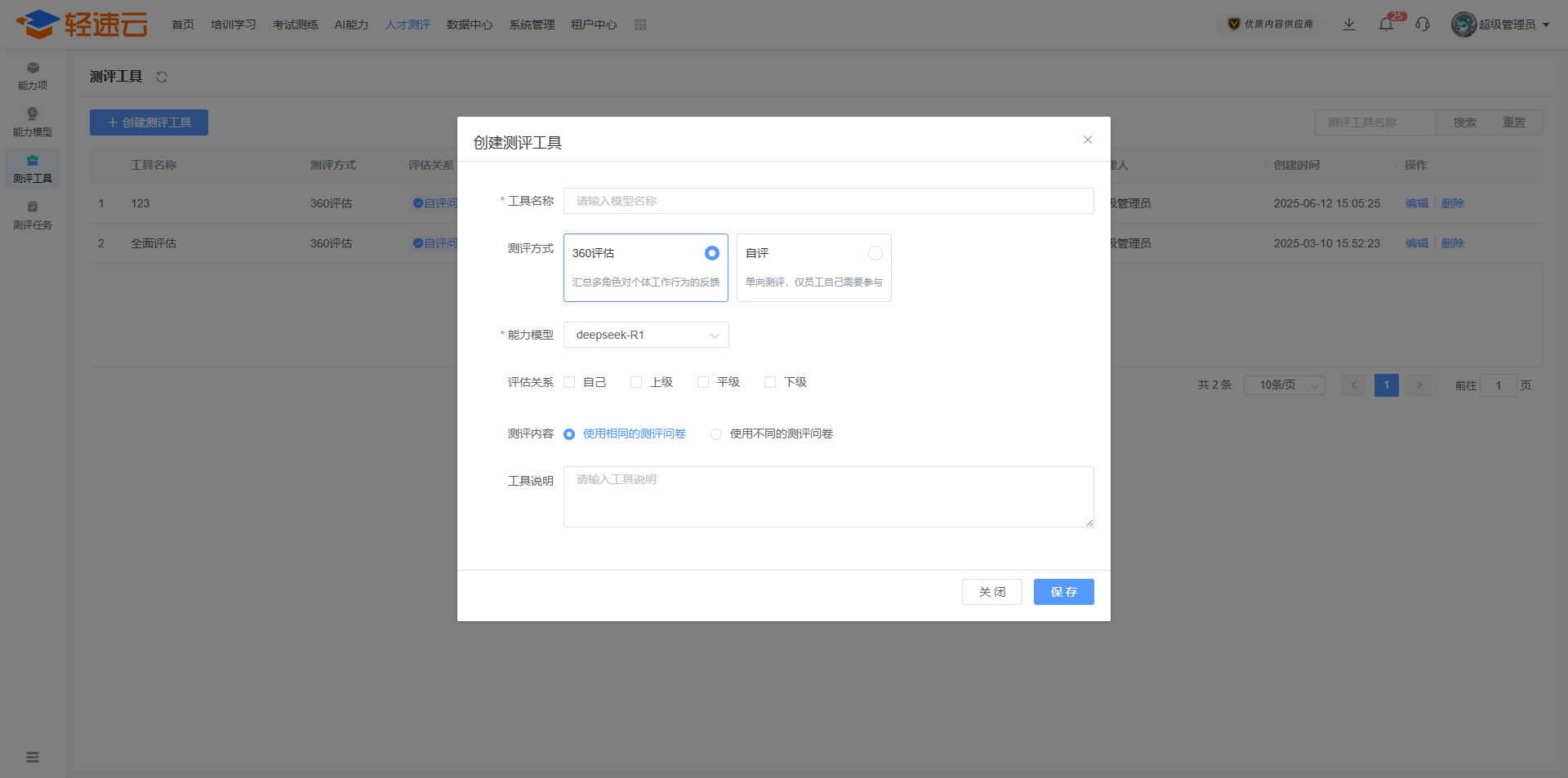1568x778 pixels.
Task: Click the download icon in header
Action: pos(1349,24)
